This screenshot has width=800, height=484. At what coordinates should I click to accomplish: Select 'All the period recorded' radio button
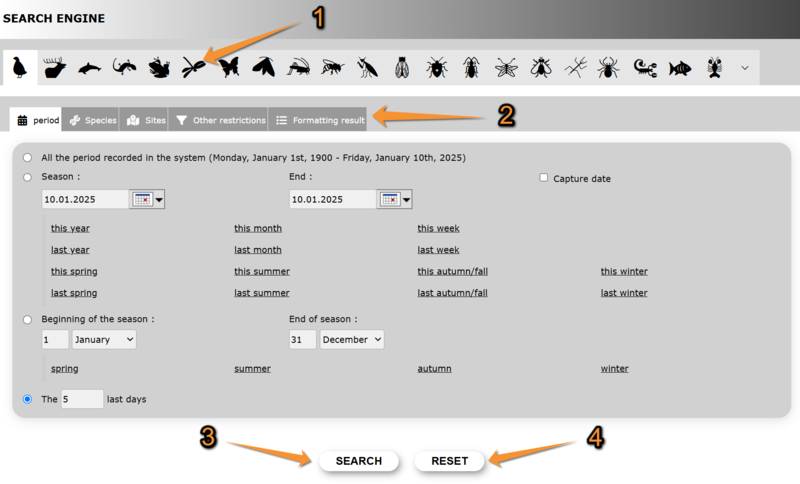[28, 158]
